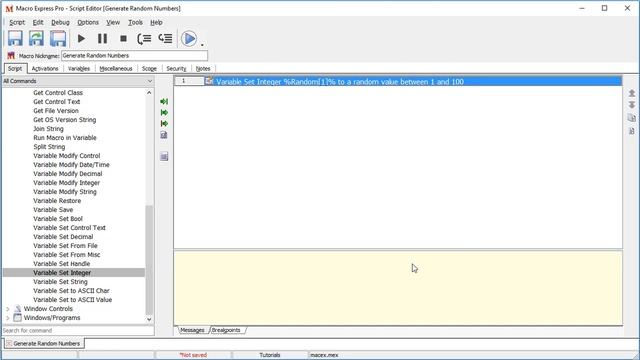Click the floppy icon with green arrow

tap(36, 38)
